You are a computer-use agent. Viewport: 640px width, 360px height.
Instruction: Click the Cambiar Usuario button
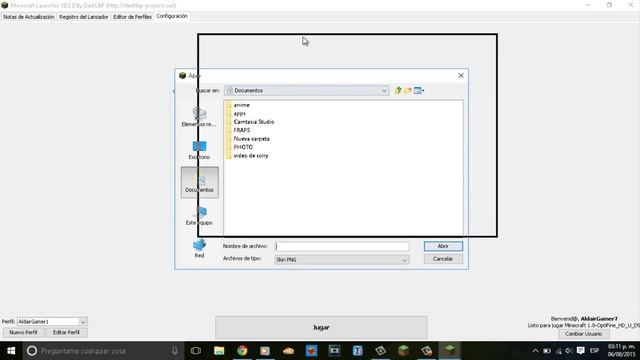(x=583, y=334)
